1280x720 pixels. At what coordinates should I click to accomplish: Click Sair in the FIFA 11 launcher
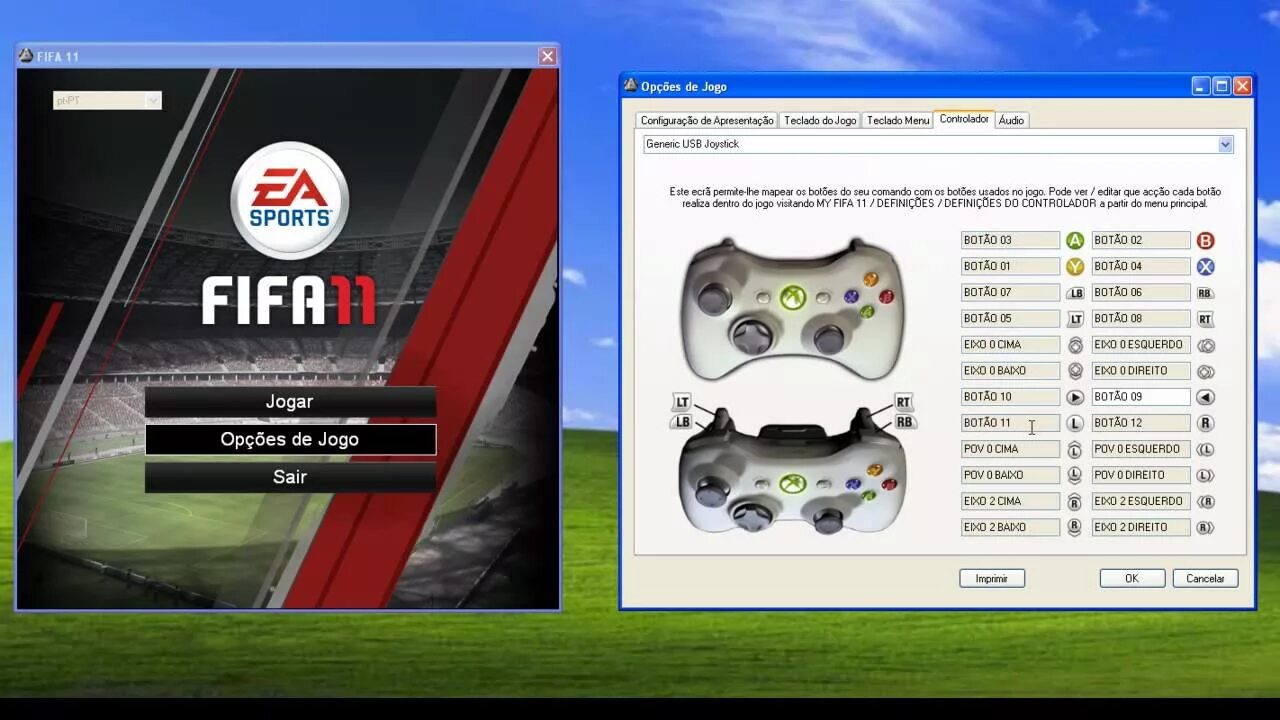[290, 477]
